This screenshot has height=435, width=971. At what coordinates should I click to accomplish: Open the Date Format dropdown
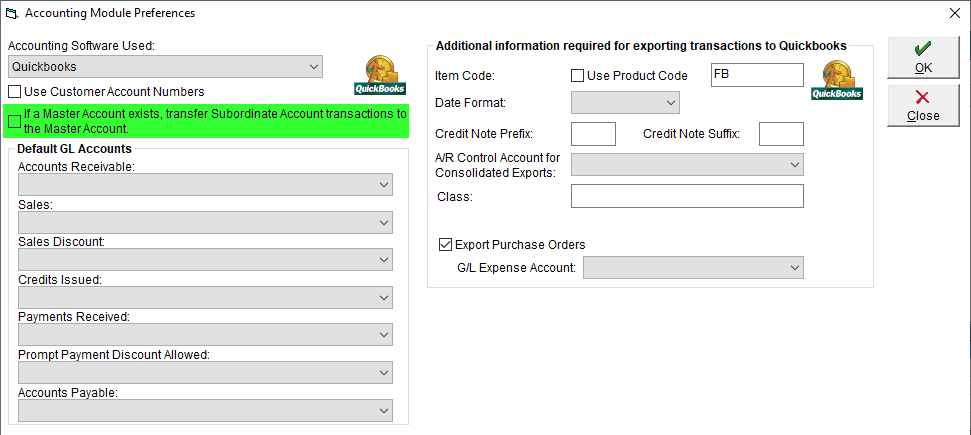pyautogui.click(x=625, y=103)
